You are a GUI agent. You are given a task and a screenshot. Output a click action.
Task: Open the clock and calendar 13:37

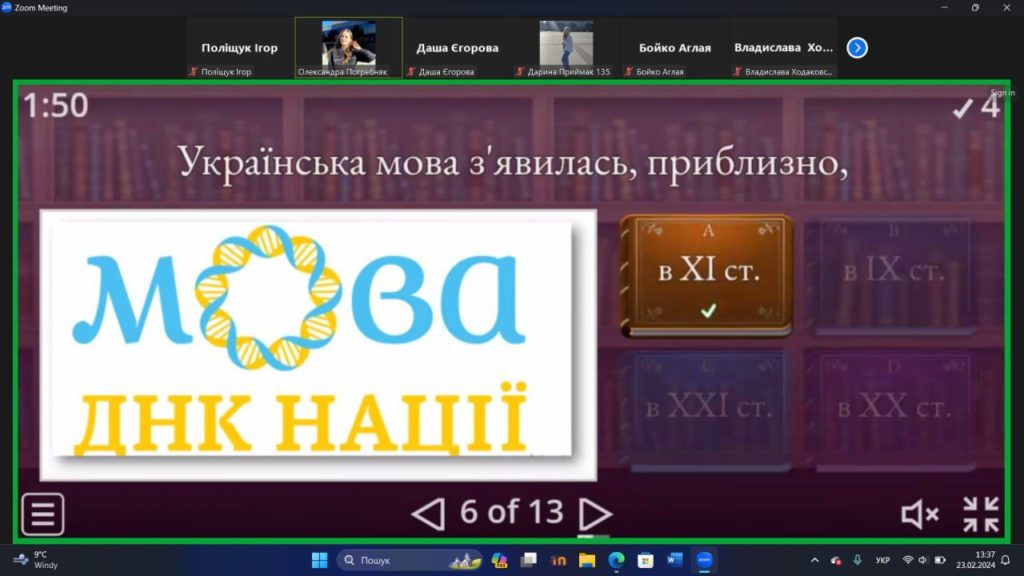(976, 560)
